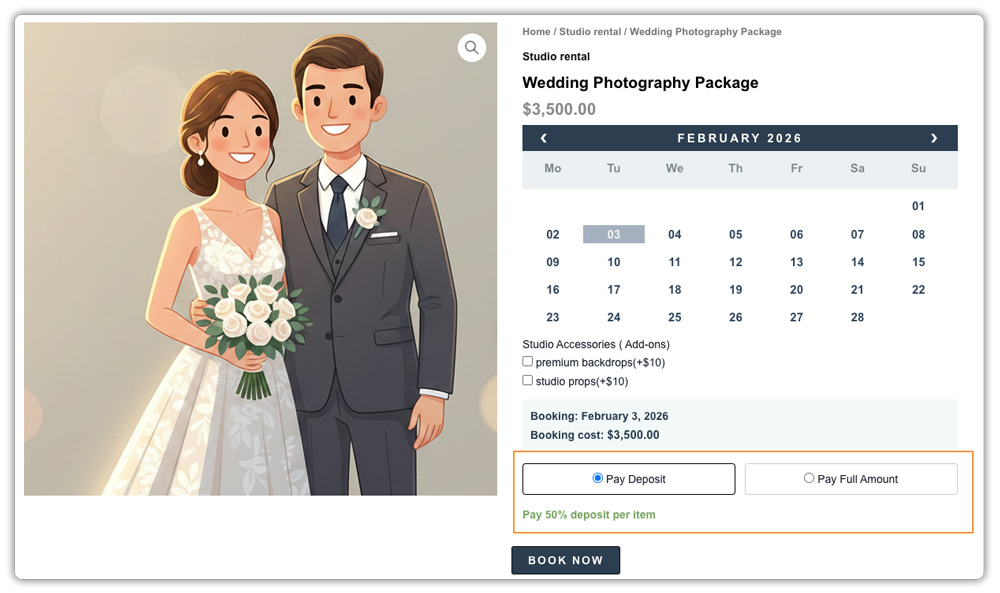Click the Studio rental category label
1000x593 pixels.
(555, 56)
